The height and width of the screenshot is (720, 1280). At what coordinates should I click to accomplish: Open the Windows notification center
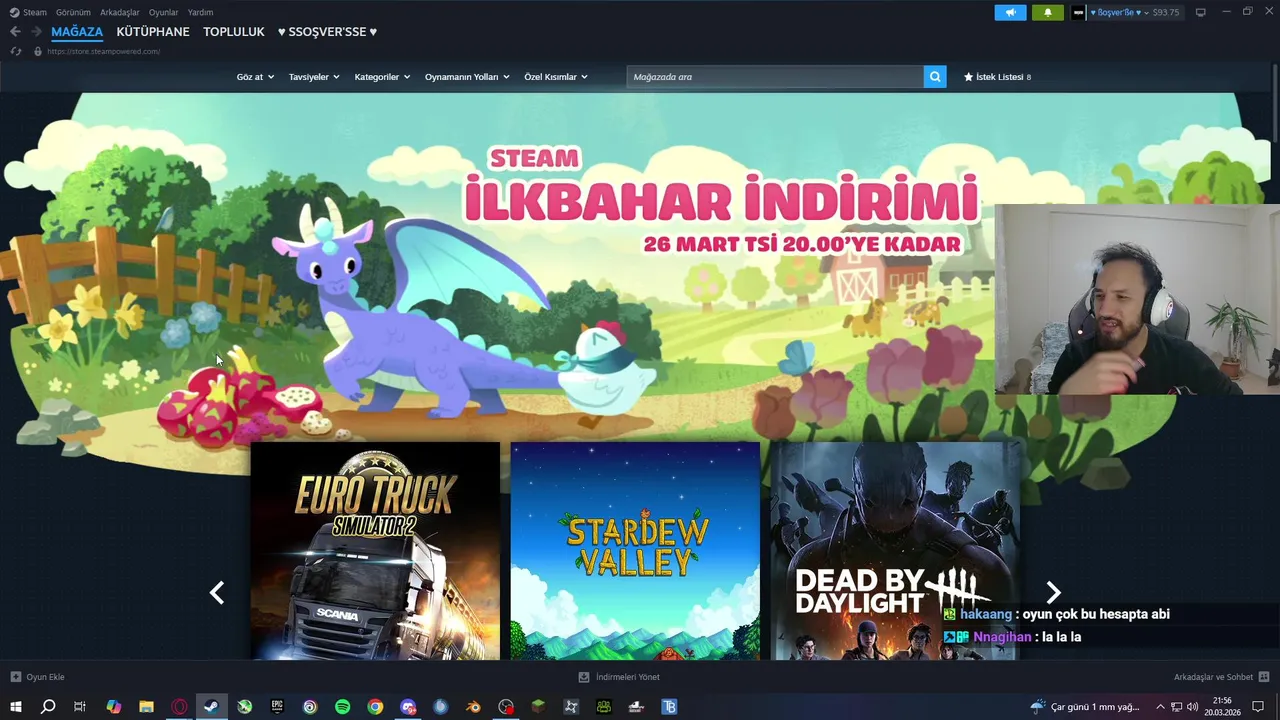[1258, 707]
